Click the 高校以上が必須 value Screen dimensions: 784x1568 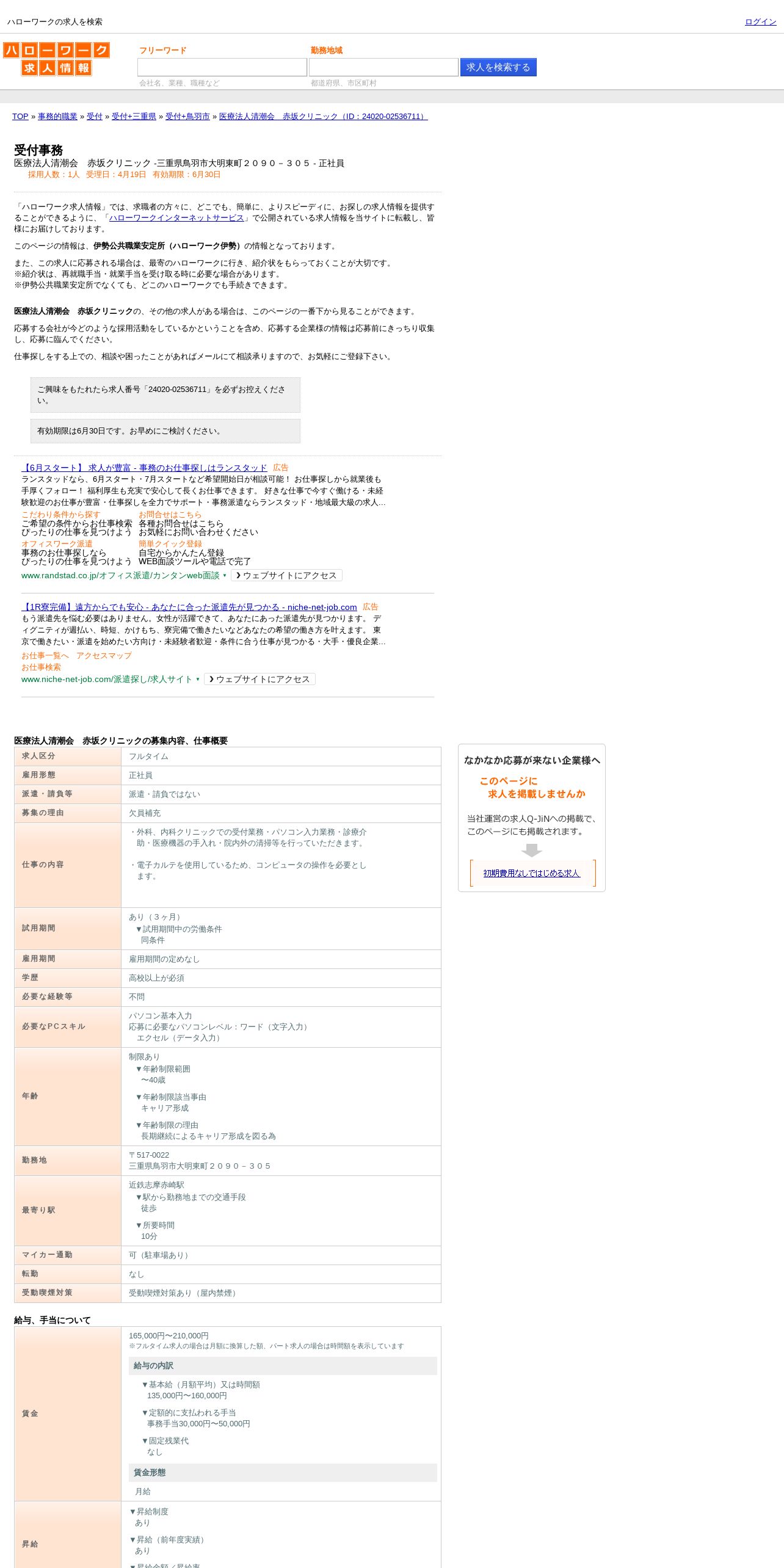click(x=156, y=979)
